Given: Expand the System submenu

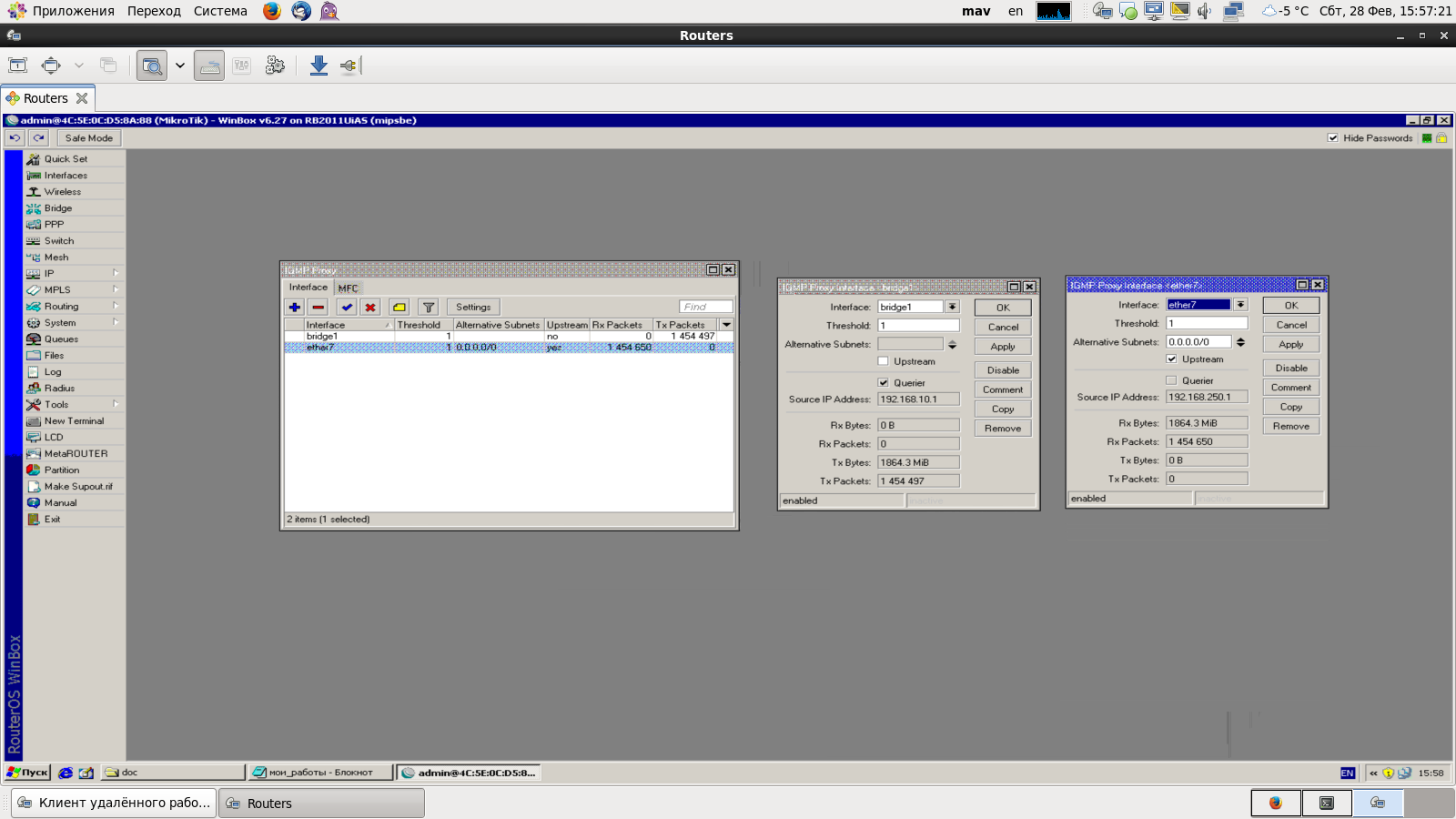Looking at the screenshot, I should click(116, 322).
